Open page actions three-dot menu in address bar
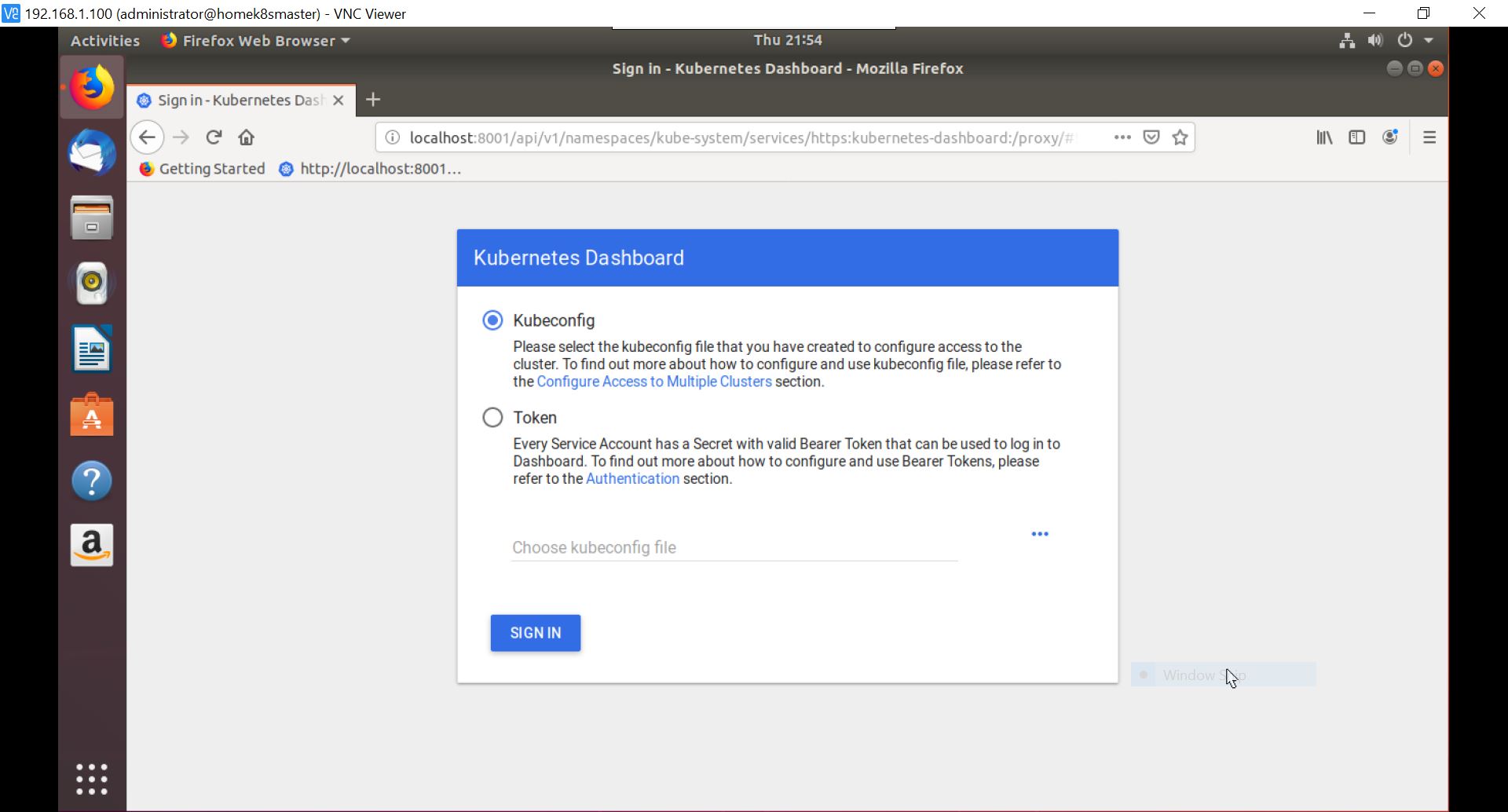This screenshot has width=1508, height=812. click(x=1122, y=137)
